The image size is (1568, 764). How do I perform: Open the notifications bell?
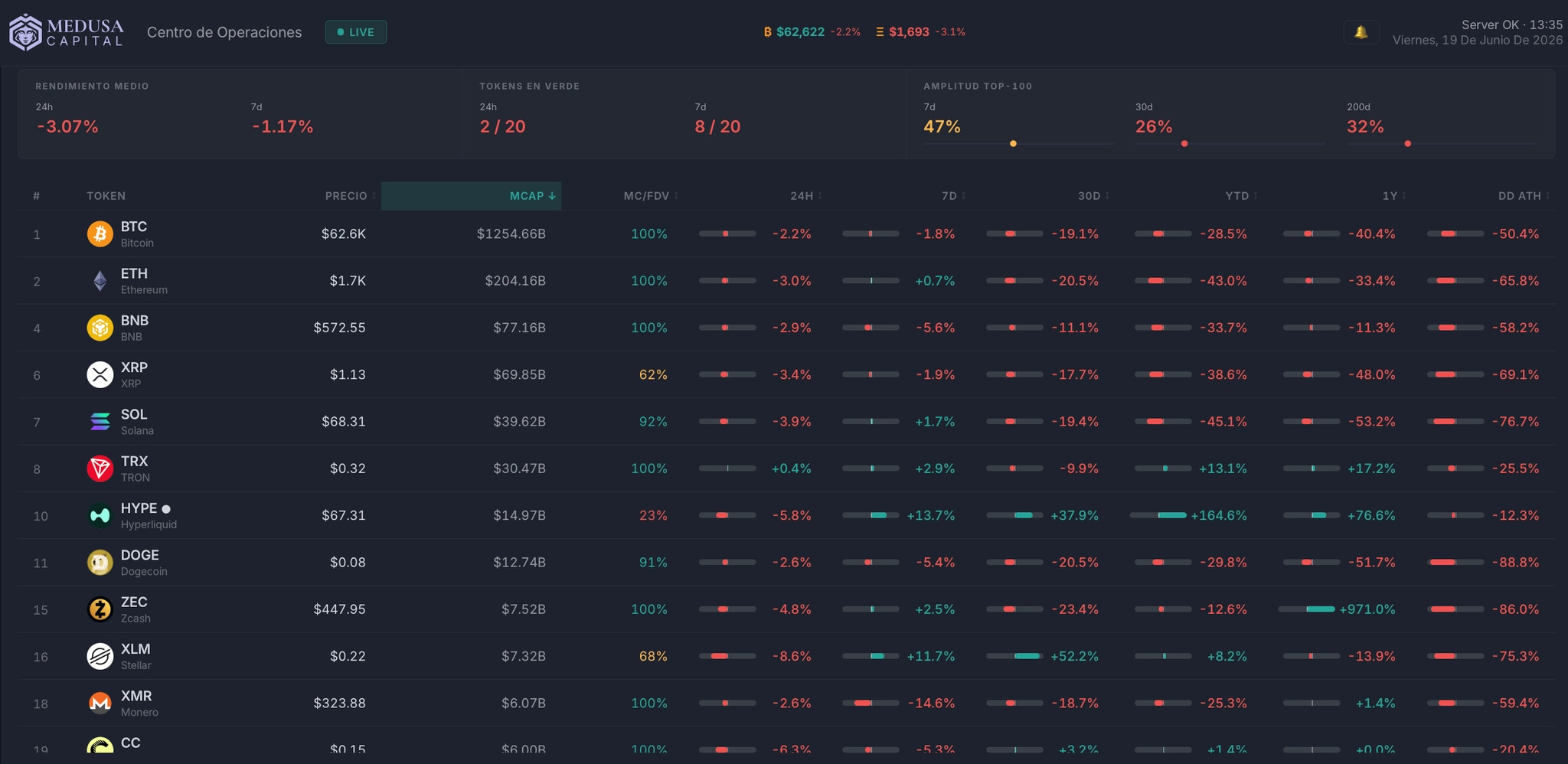coord(1361,32)
